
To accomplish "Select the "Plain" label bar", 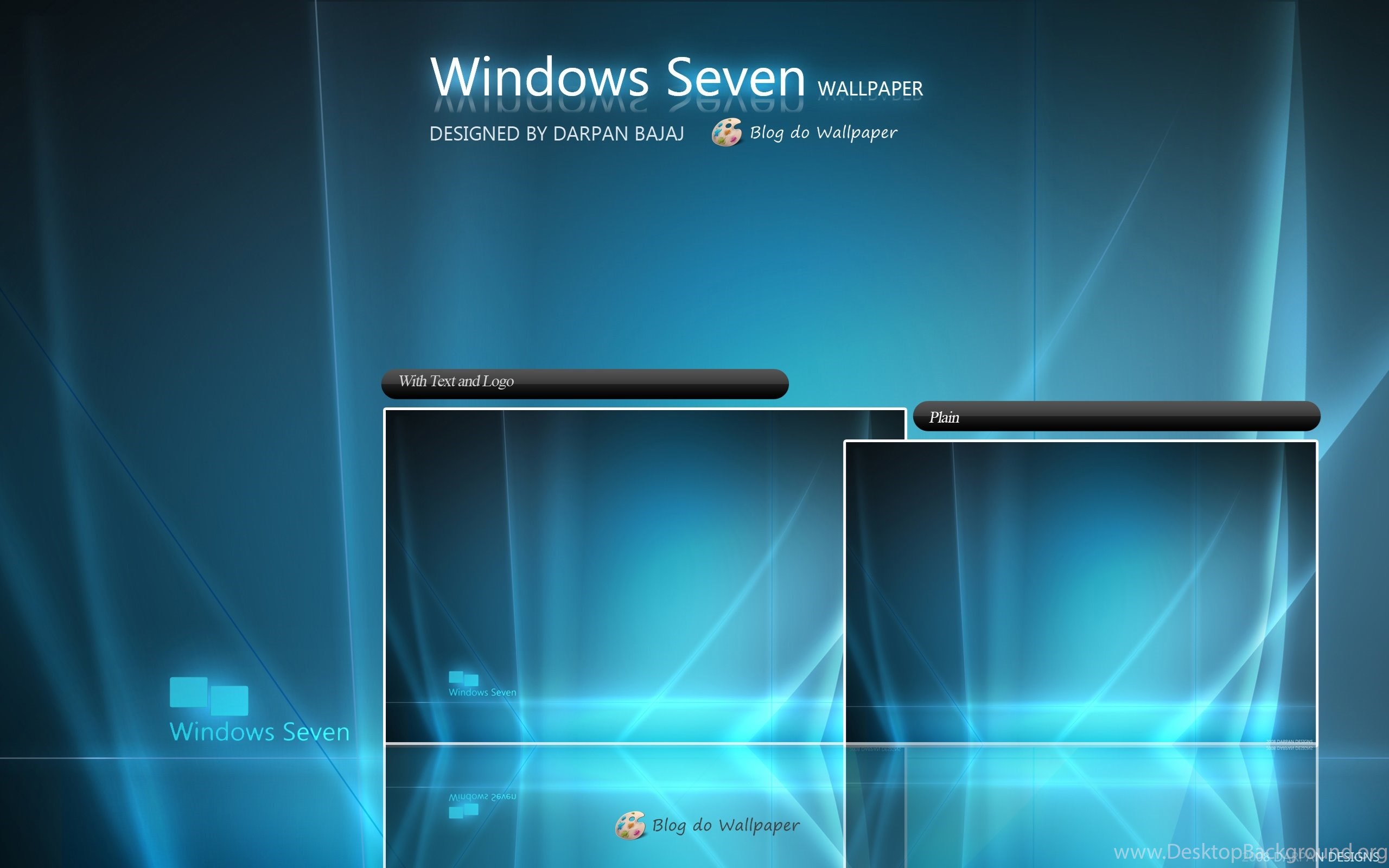I will tap(1116, 416).
